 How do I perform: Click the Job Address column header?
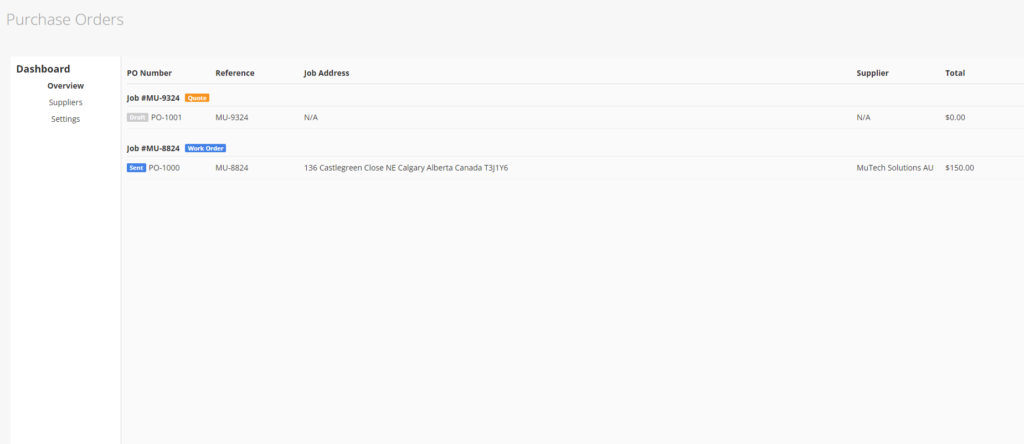point(327,73)
